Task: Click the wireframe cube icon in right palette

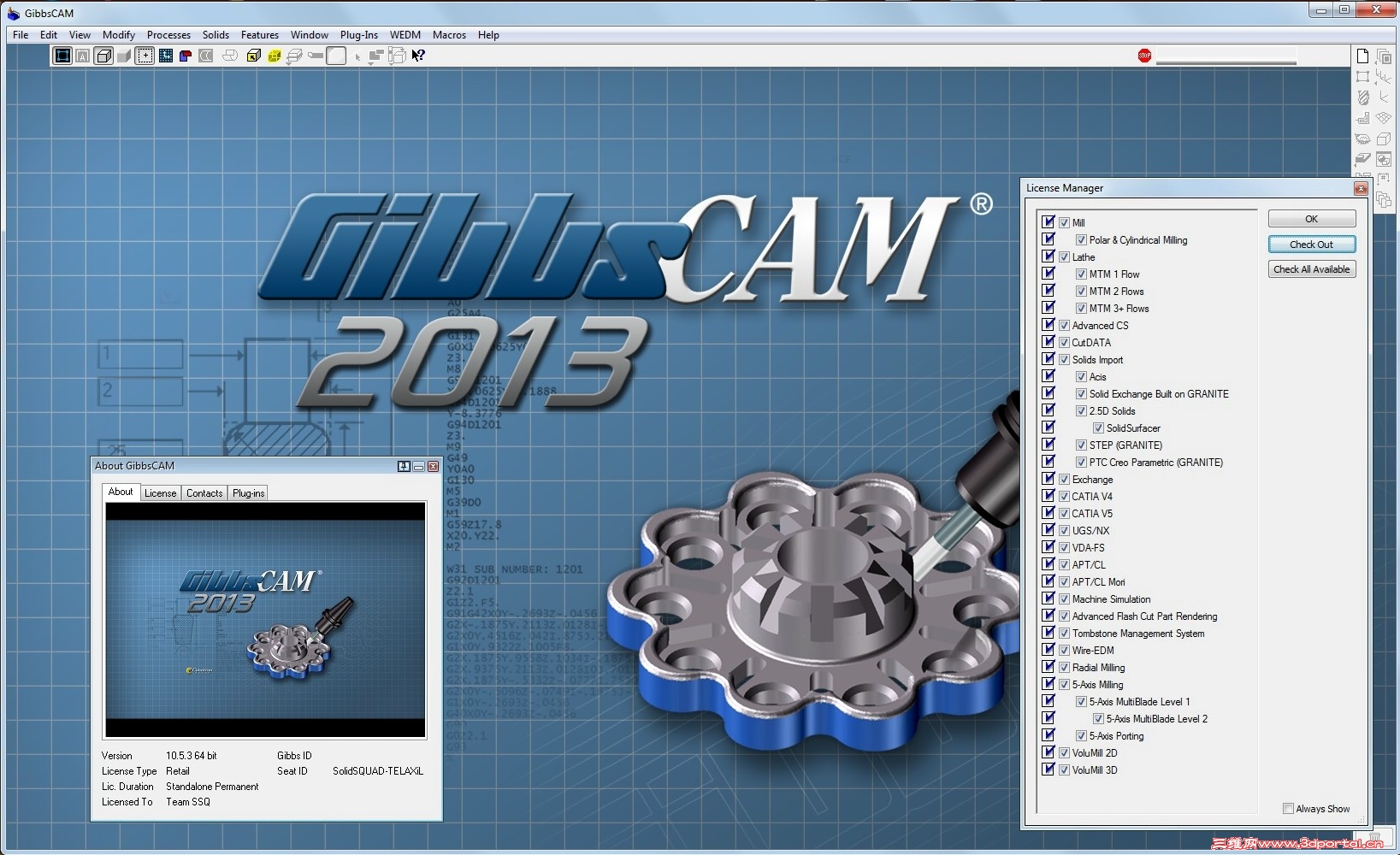Action: coord(1384,139)
